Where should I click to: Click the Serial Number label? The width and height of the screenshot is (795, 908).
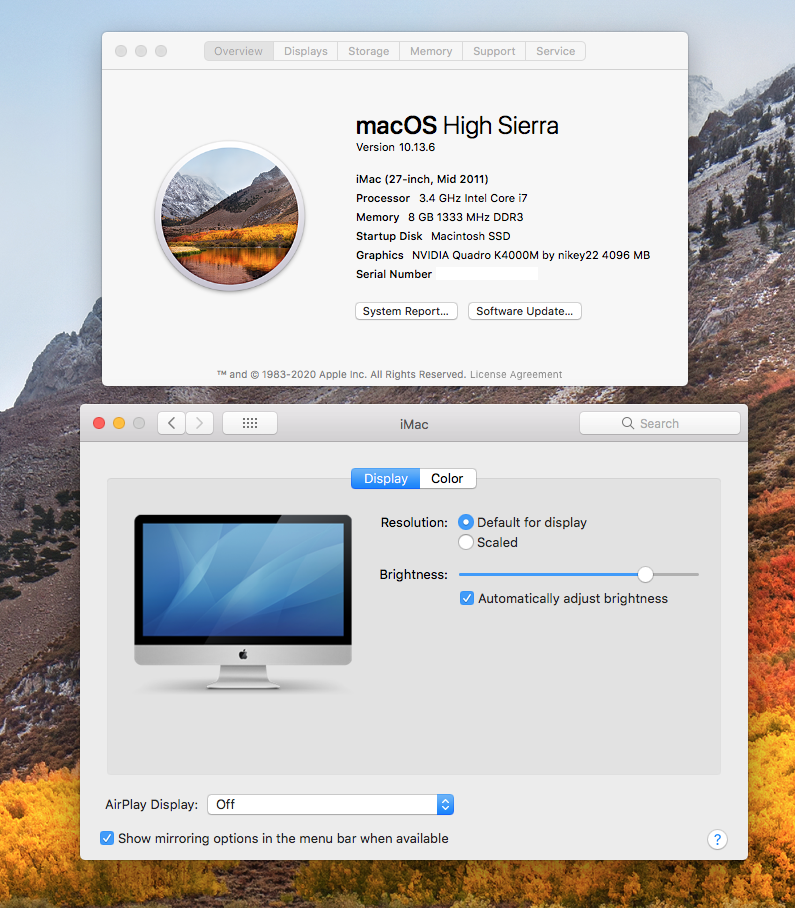coord(394,274)
